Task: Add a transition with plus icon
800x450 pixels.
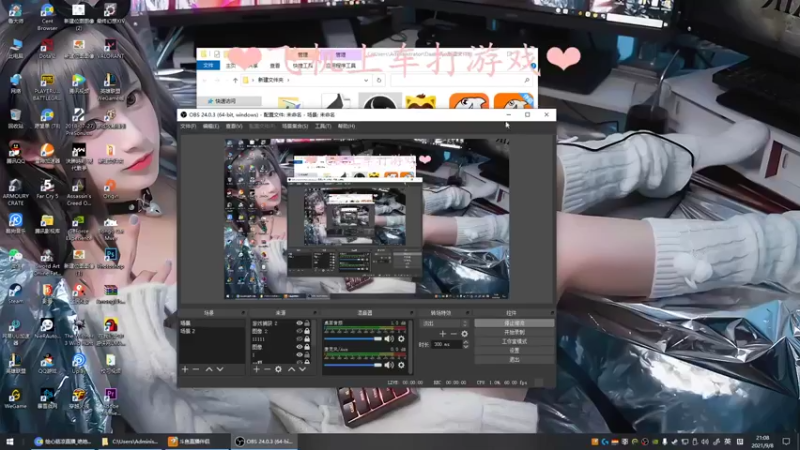Action: (x=442, y=334)
